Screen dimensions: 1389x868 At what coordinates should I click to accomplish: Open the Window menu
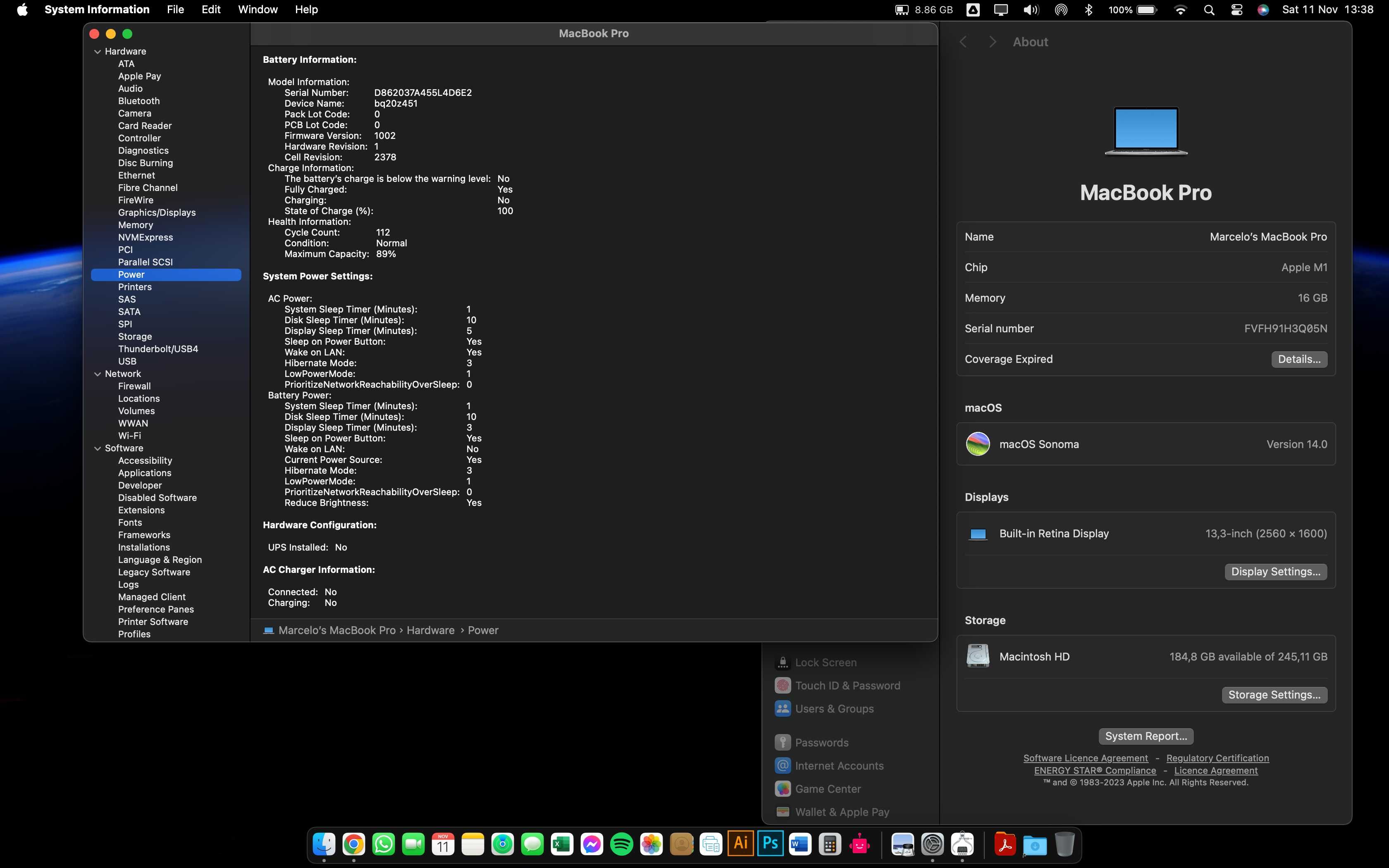point(258,10)
